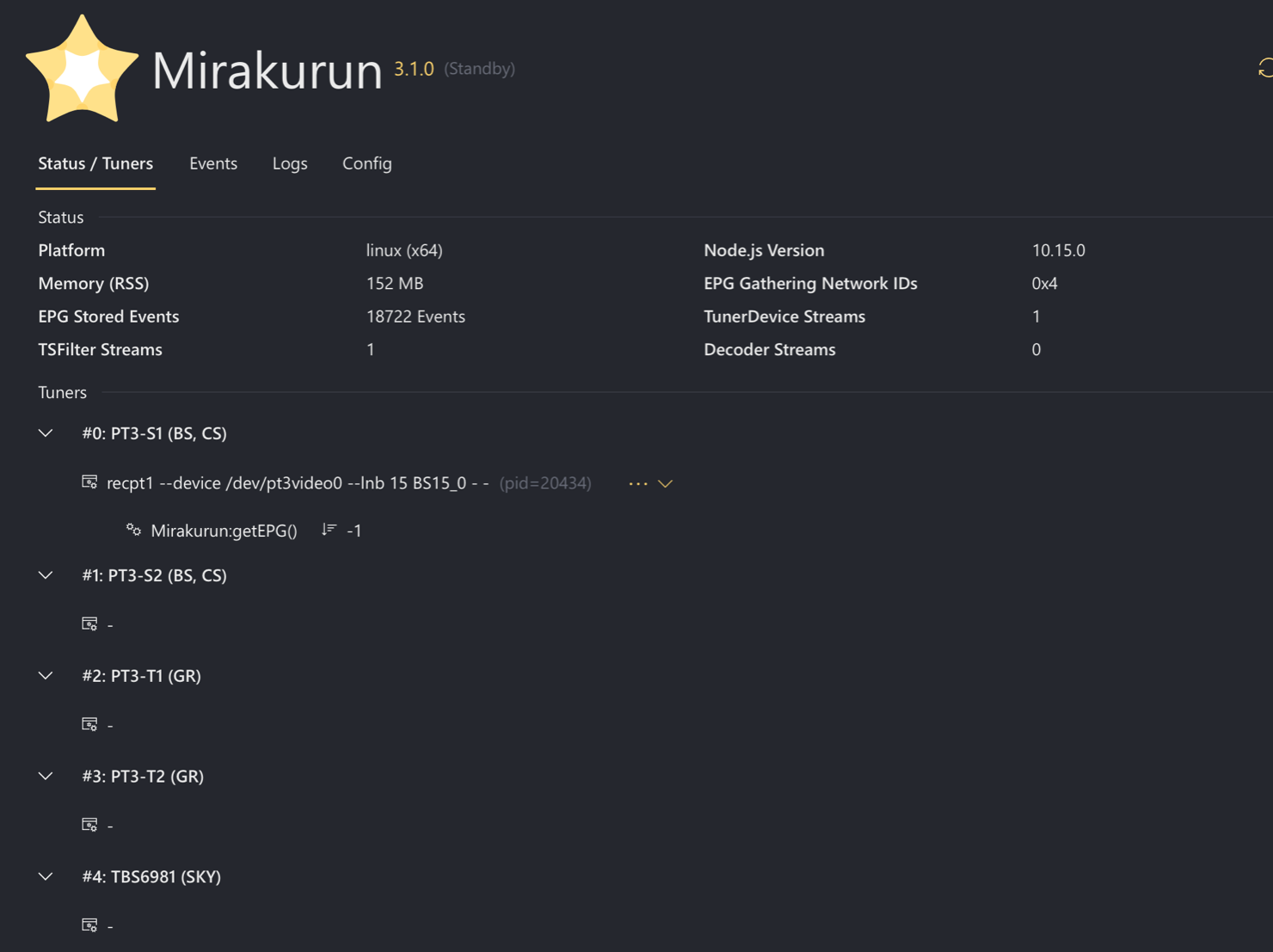The height and width of the screenshot is (952, 1273).
Task: Click the process icon beside recpt1 command
Action: (89, 482)
